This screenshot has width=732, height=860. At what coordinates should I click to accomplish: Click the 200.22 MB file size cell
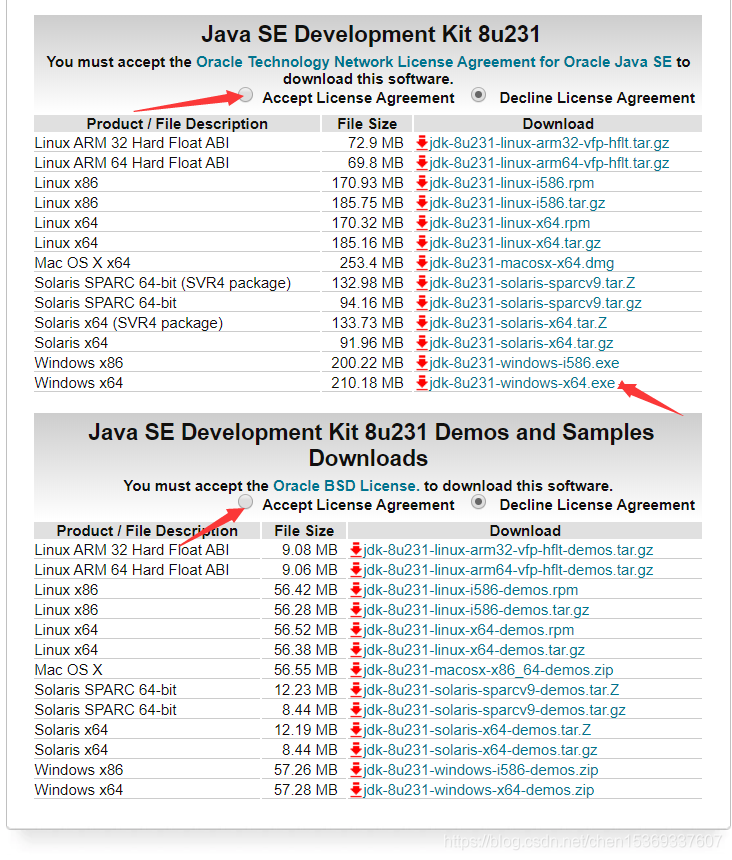coord(367,363)
